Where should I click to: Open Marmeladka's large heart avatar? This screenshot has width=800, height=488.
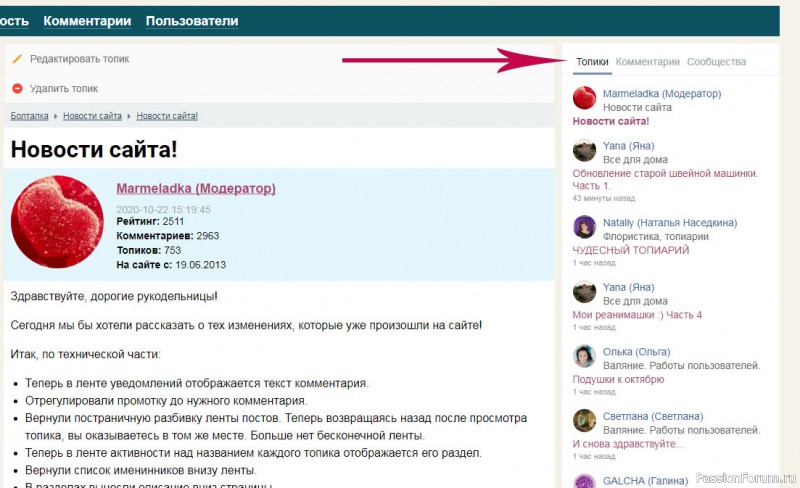point(57,222)
